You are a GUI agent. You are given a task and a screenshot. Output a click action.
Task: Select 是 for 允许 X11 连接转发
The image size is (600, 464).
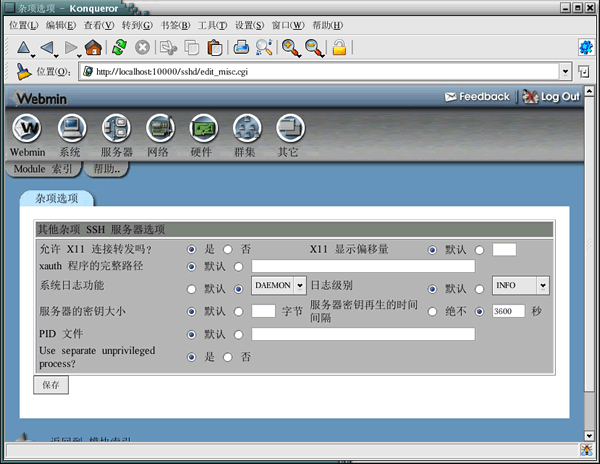point(191,250)
